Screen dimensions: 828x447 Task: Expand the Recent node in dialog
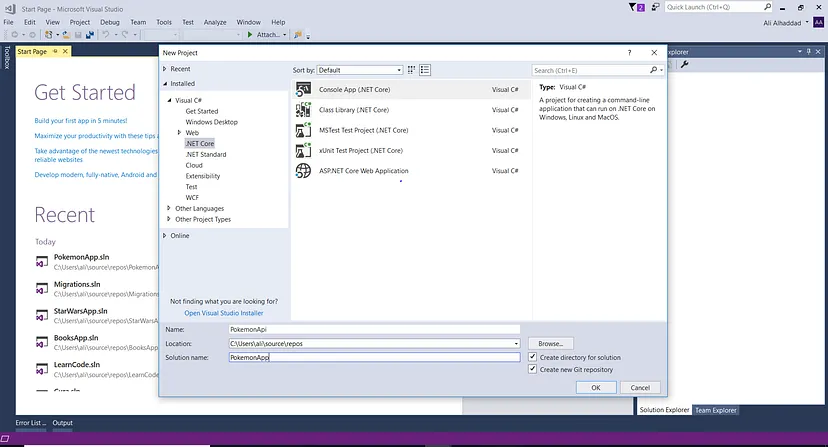[165, 69]
